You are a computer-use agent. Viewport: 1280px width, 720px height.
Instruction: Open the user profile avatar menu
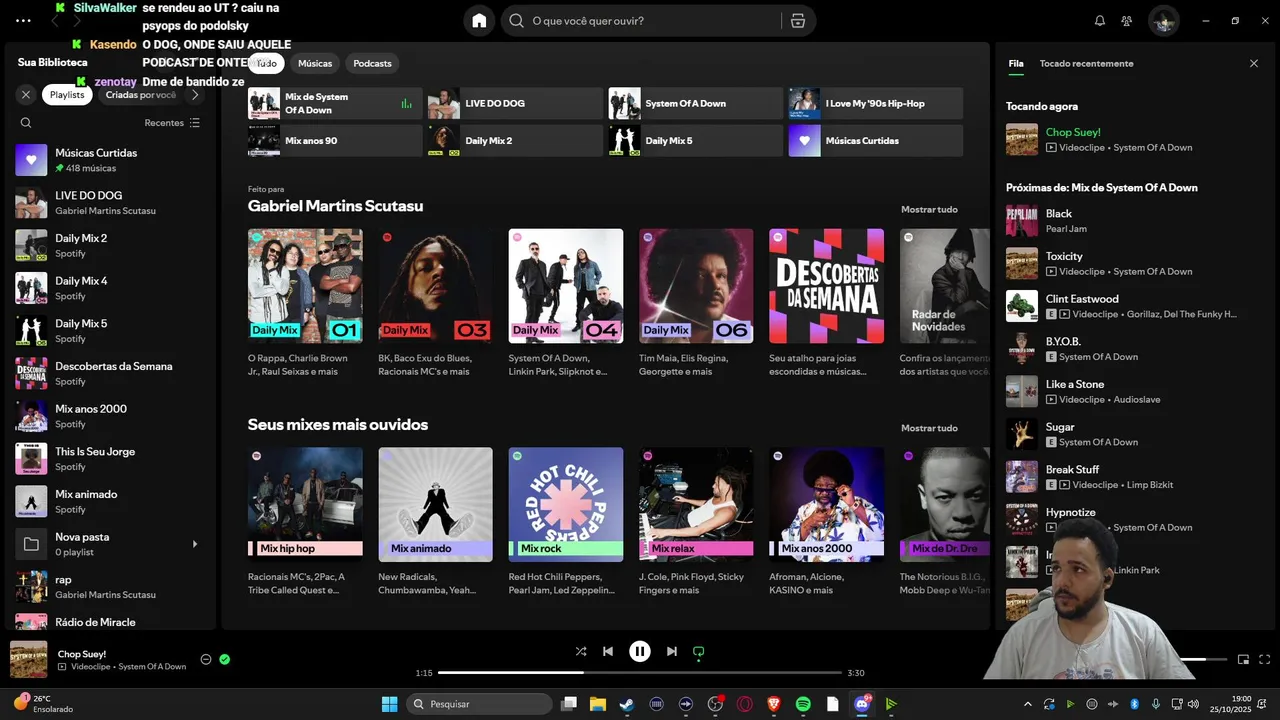(x=1163, y=21)
